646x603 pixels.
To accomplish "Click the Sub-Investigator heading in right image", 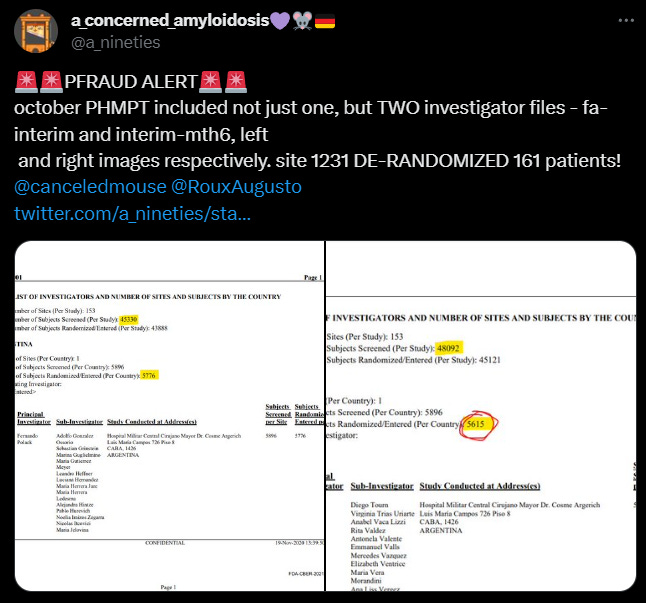I will 382,486.
